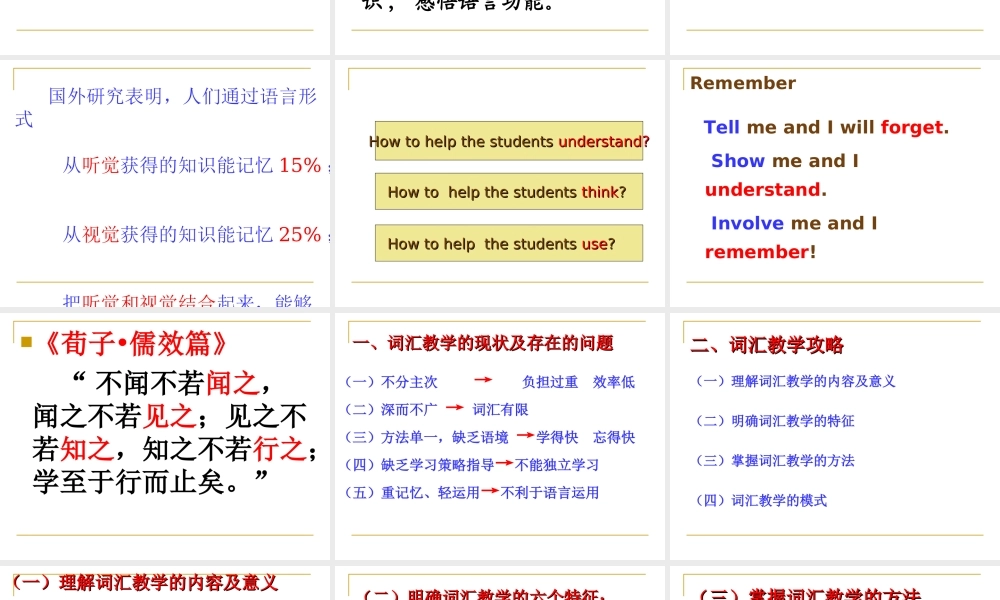This screenshot has height=600, width=1000.
Task: Click the red words 行之 in the quotation
Action: coord(279,449)
